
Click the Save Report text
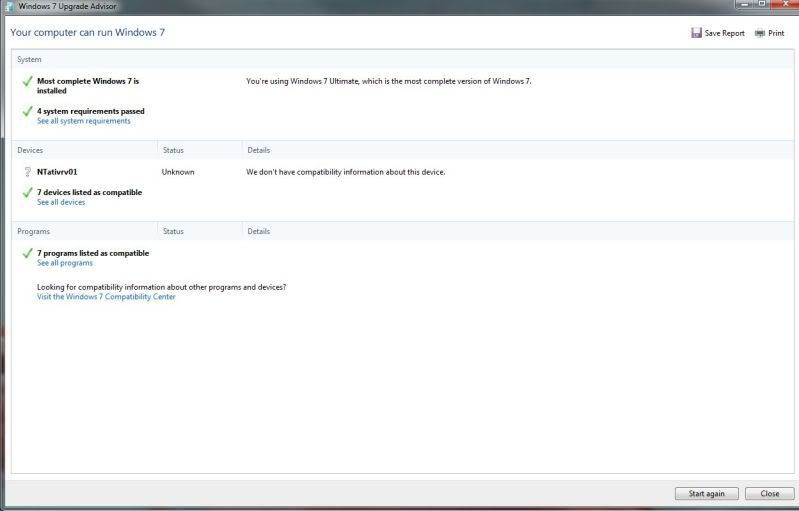tap(724, 33)
